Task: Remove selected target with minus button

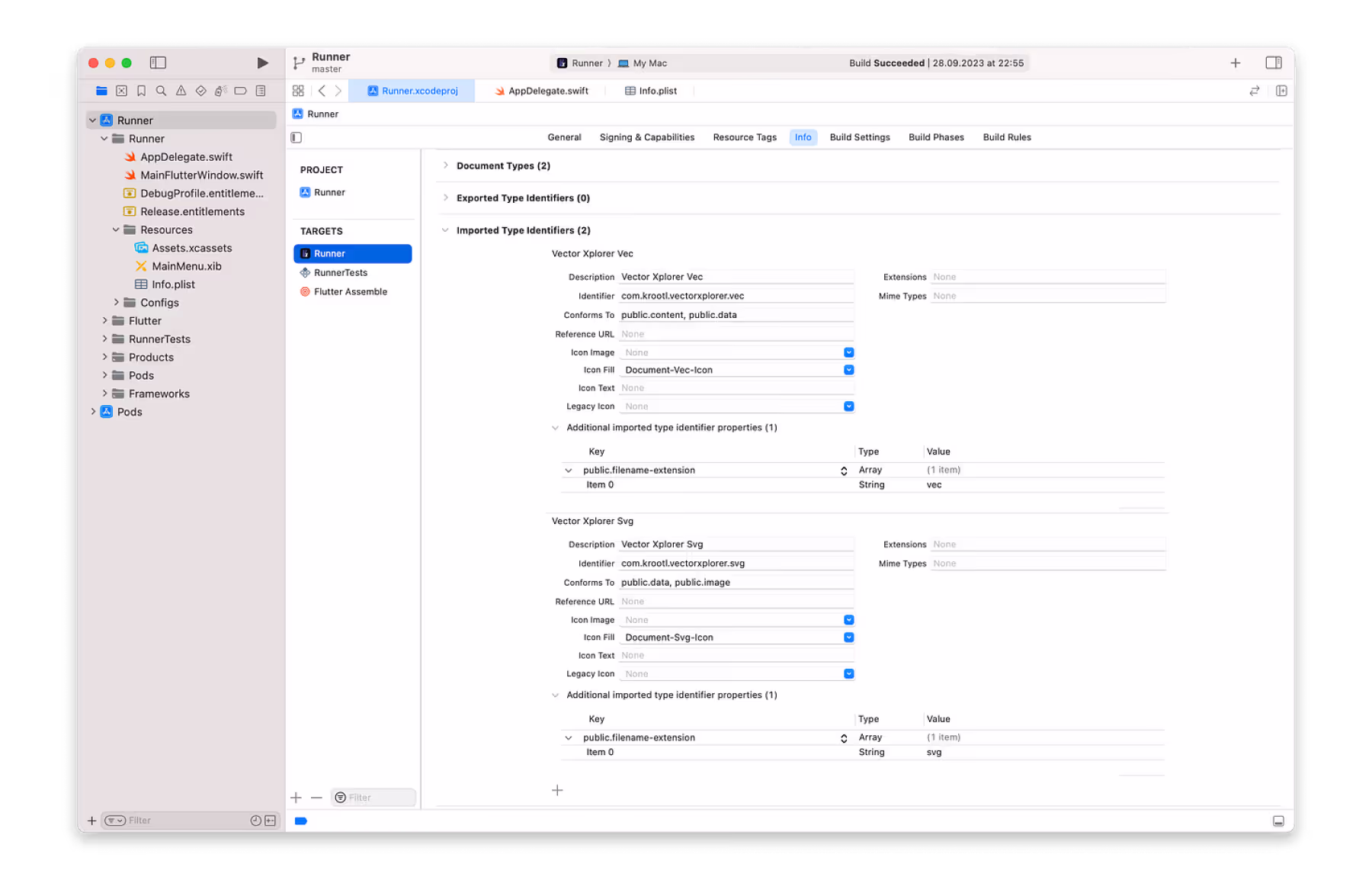Action: coord(316,798)
